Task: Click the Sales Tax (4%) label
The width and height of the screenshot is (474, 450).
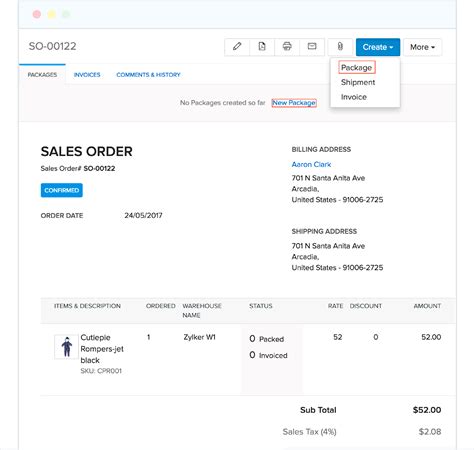Action: pos(309,432)
